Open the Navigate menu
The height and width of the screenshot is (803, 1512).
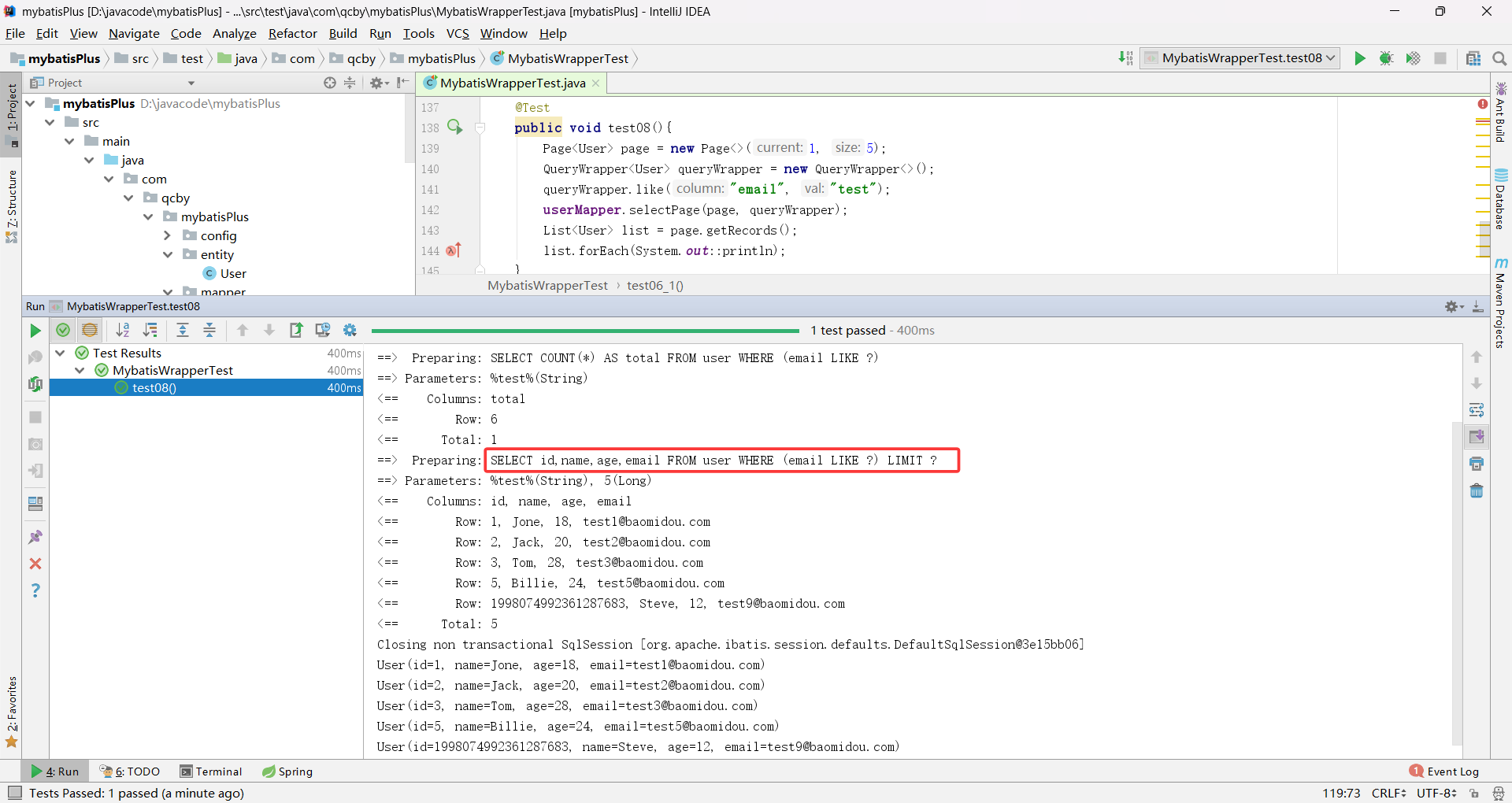click(x=134, y=34)
